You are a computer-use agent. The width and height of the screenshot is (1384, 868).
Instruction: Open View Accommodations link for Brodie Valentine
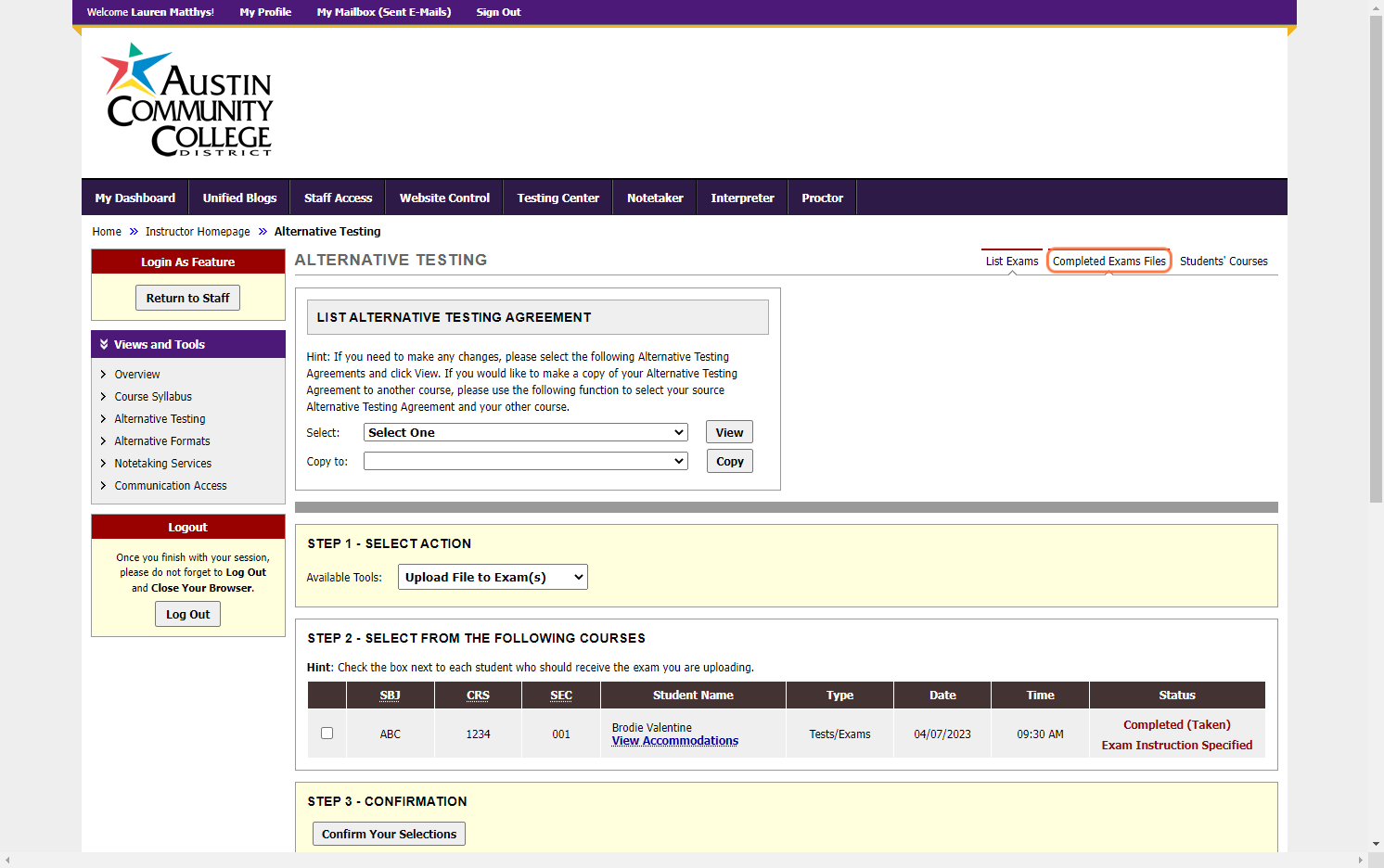pos(675,741)
